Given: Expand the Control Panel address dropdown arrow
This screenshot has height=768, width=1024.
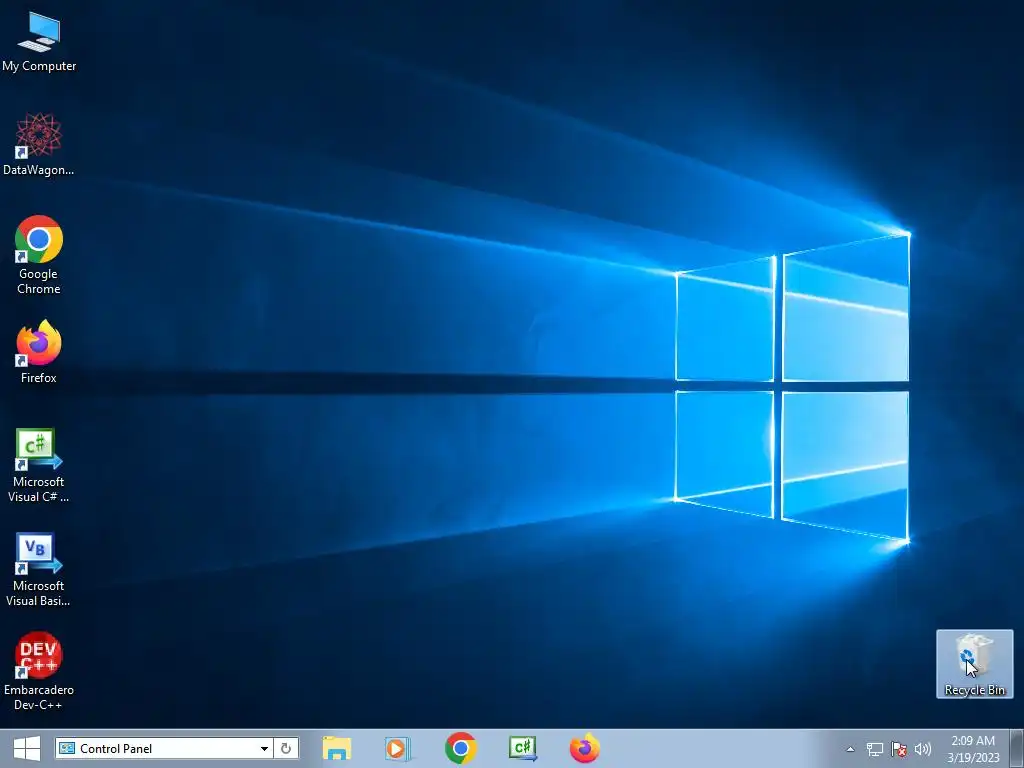Looking at the screenshot, I should click(264, 748).
